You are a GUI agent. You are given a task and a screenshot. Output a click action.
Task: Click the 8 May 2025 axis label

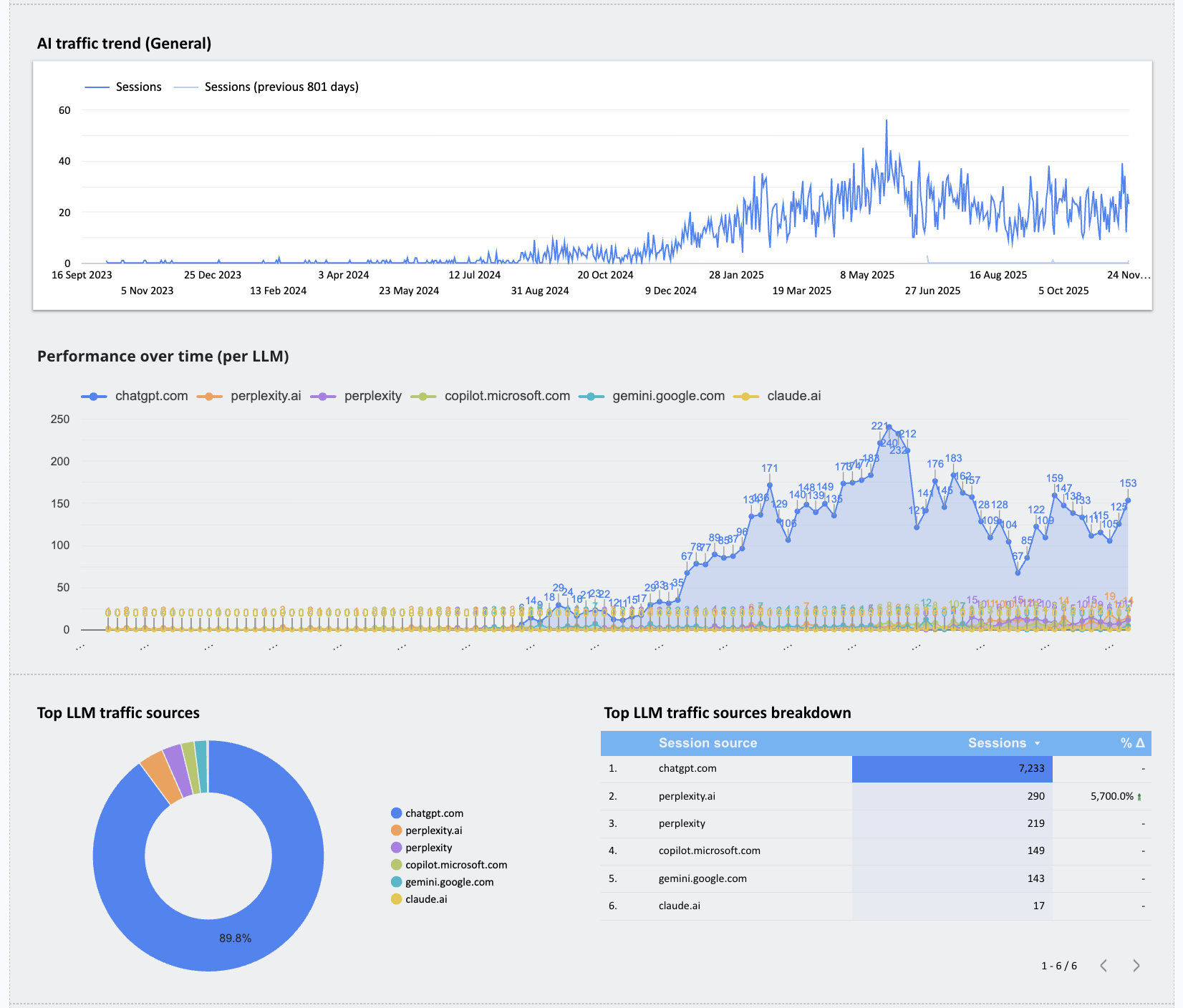point(867,275)
